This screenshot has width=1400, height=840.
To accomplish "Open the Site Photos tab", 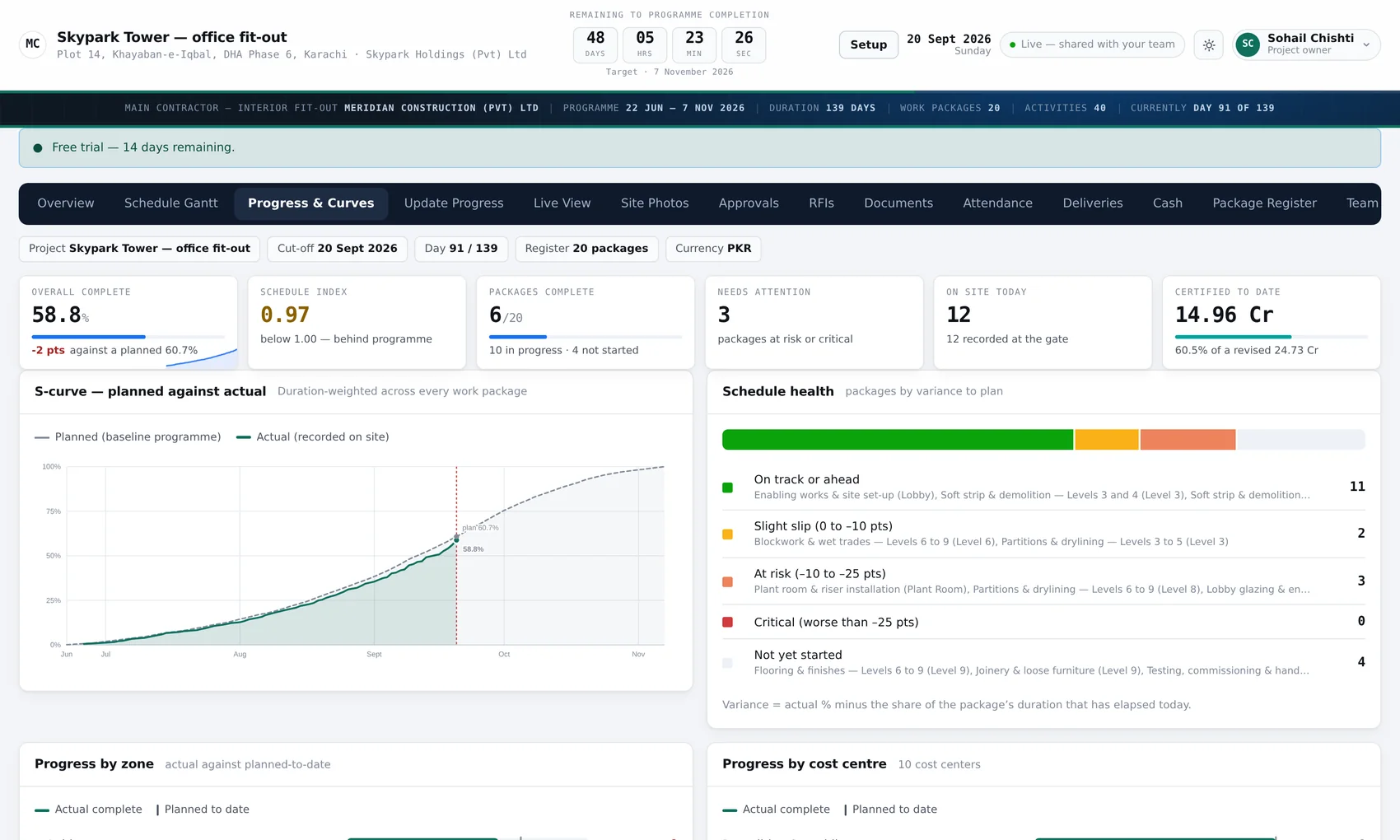I will (x=655, y=203).
